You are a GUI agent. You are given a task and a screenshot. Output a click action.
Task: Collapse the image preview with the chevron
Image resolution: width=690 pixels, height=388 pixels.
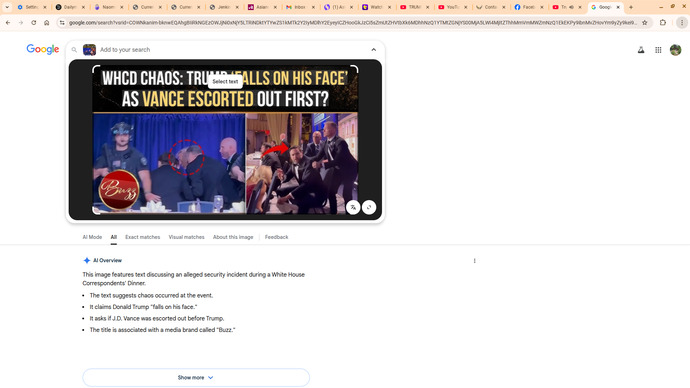tap(373, 50)
